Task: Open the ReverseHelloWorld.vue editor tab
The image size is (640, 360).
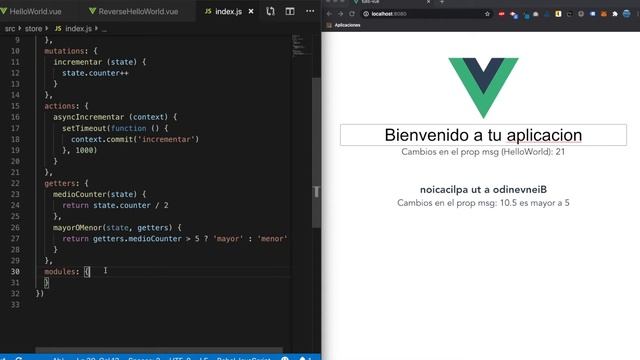Action: point(138,11)
